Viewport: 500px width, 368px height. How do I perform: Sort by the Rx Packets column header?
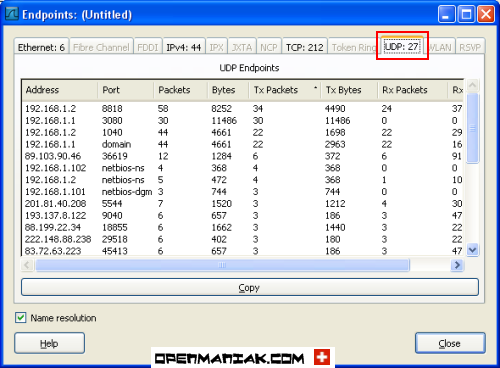click(412, 90)
